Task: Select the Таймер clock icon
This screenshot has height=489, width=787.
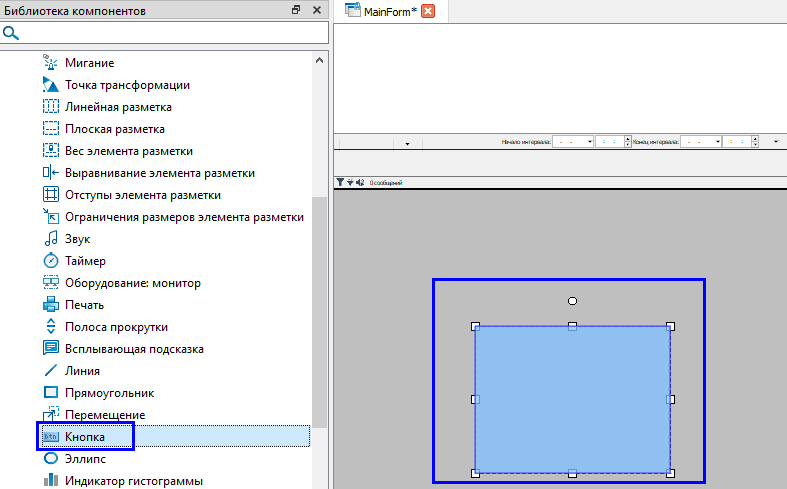Action: [x=51, y=261]
